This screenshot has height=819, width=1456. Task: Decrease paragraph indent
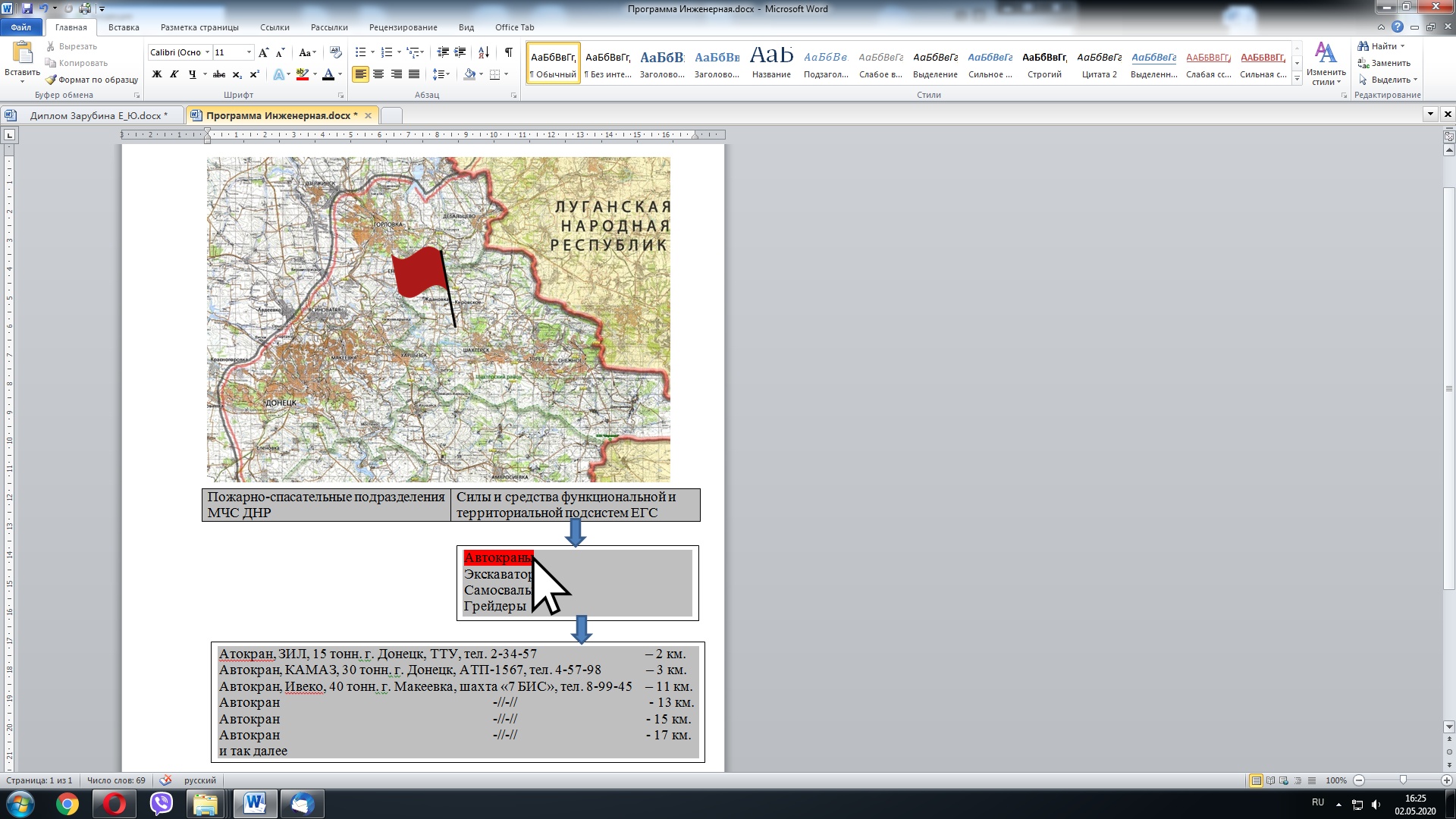click(x=443, y=52)
